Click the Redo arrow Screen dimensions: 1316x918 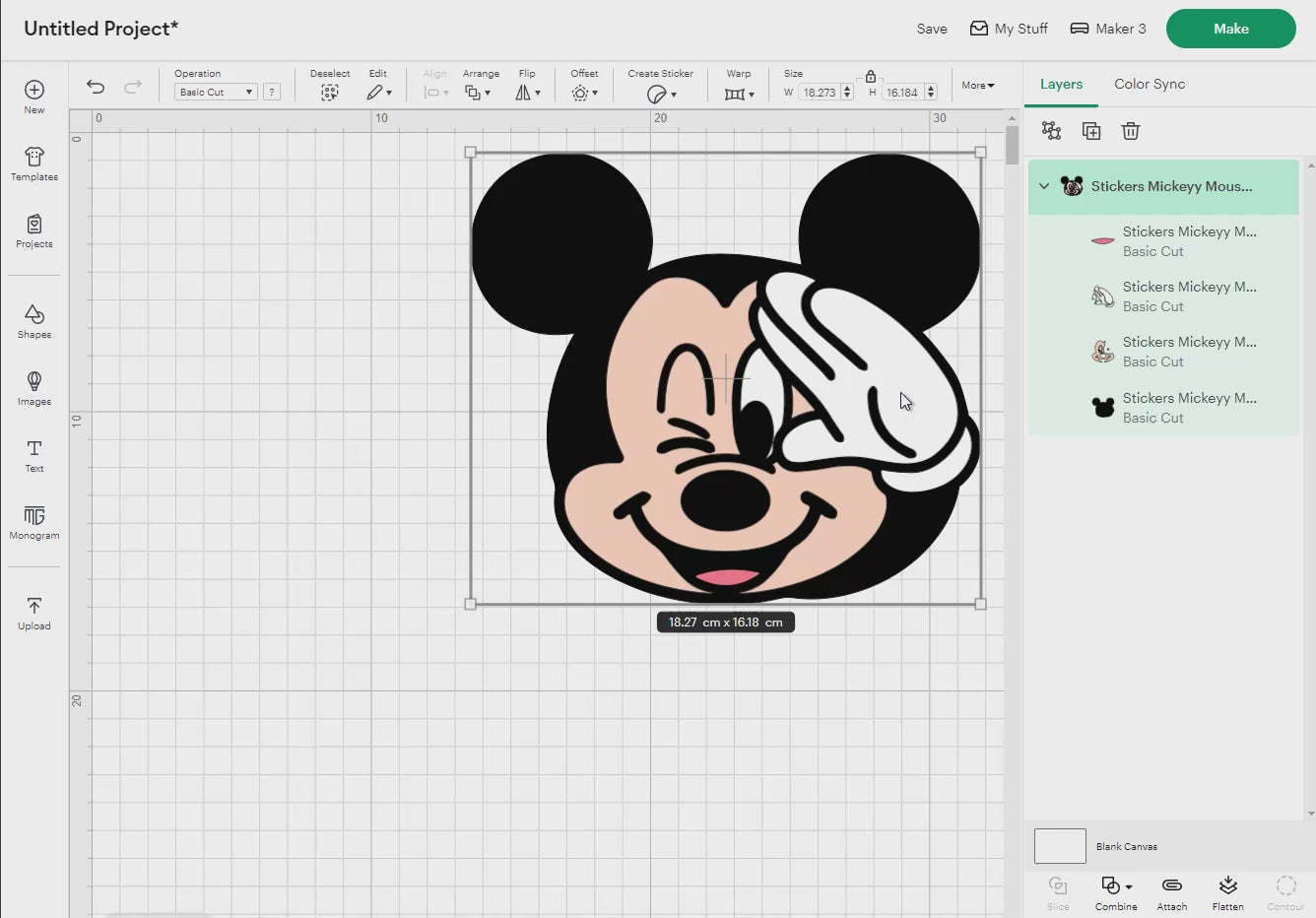133,87
